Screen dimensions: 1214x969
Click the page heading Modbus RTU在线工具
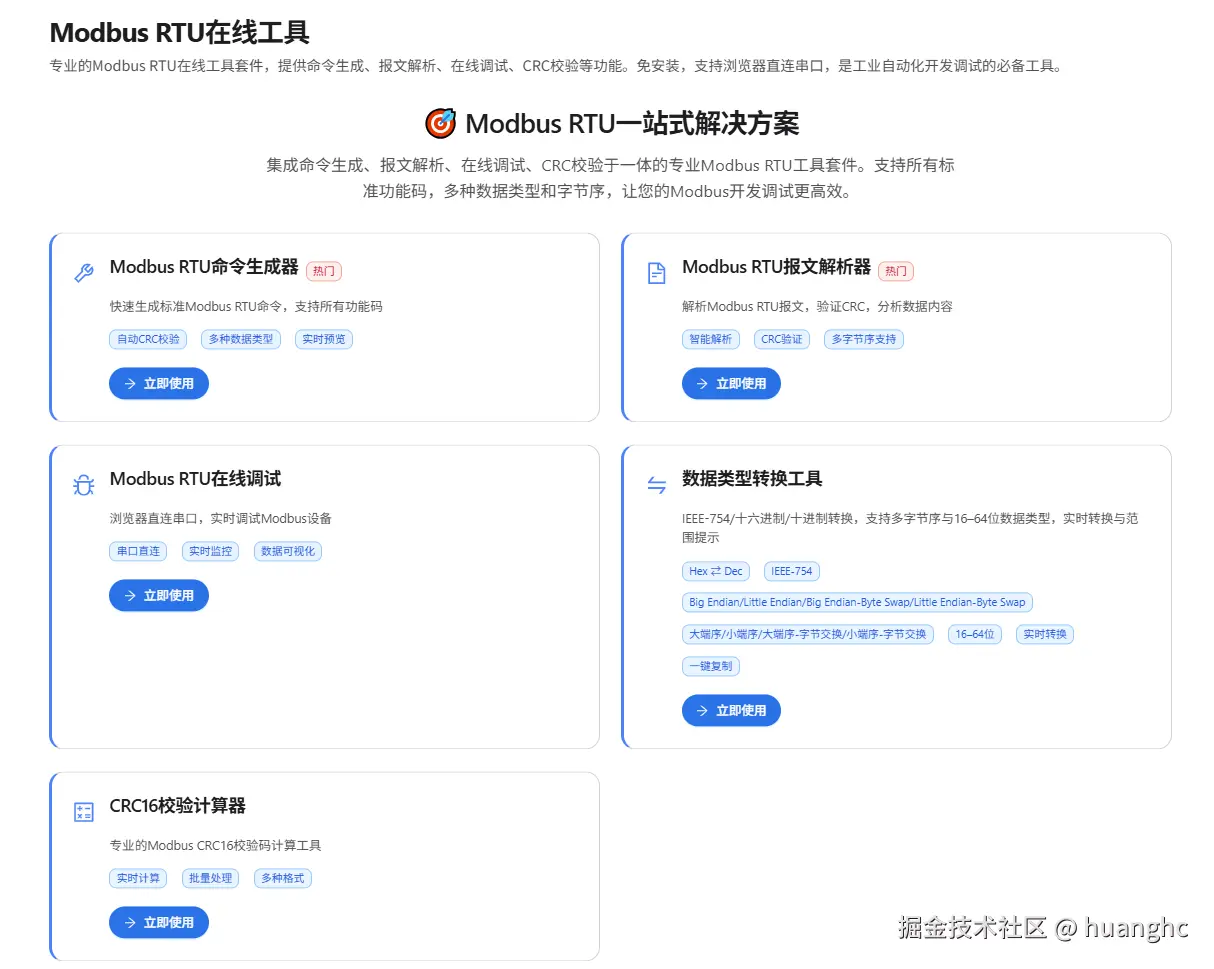pos(180,32)
